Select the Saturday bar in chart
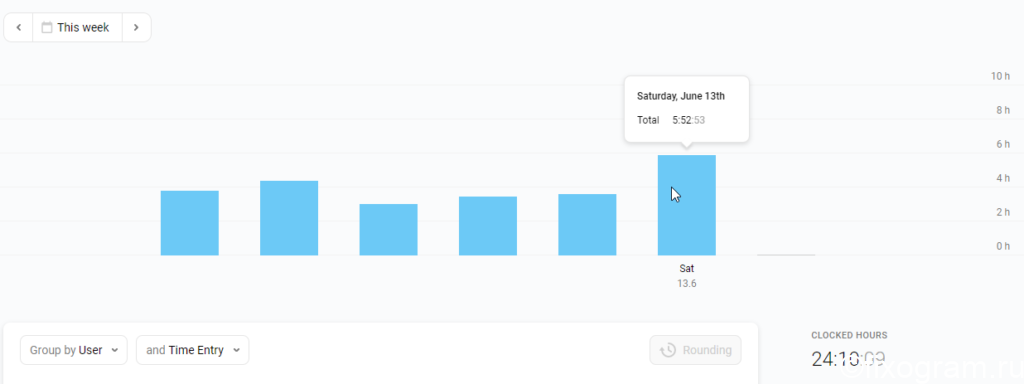 (686, 205)
